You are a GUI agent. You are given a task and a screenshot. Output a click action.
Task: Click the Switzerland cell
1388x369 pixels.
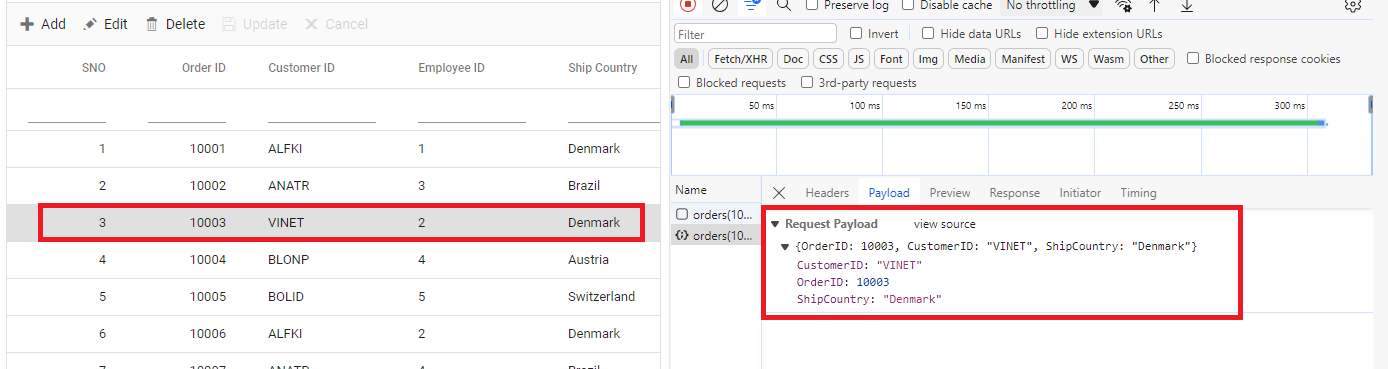601,297
